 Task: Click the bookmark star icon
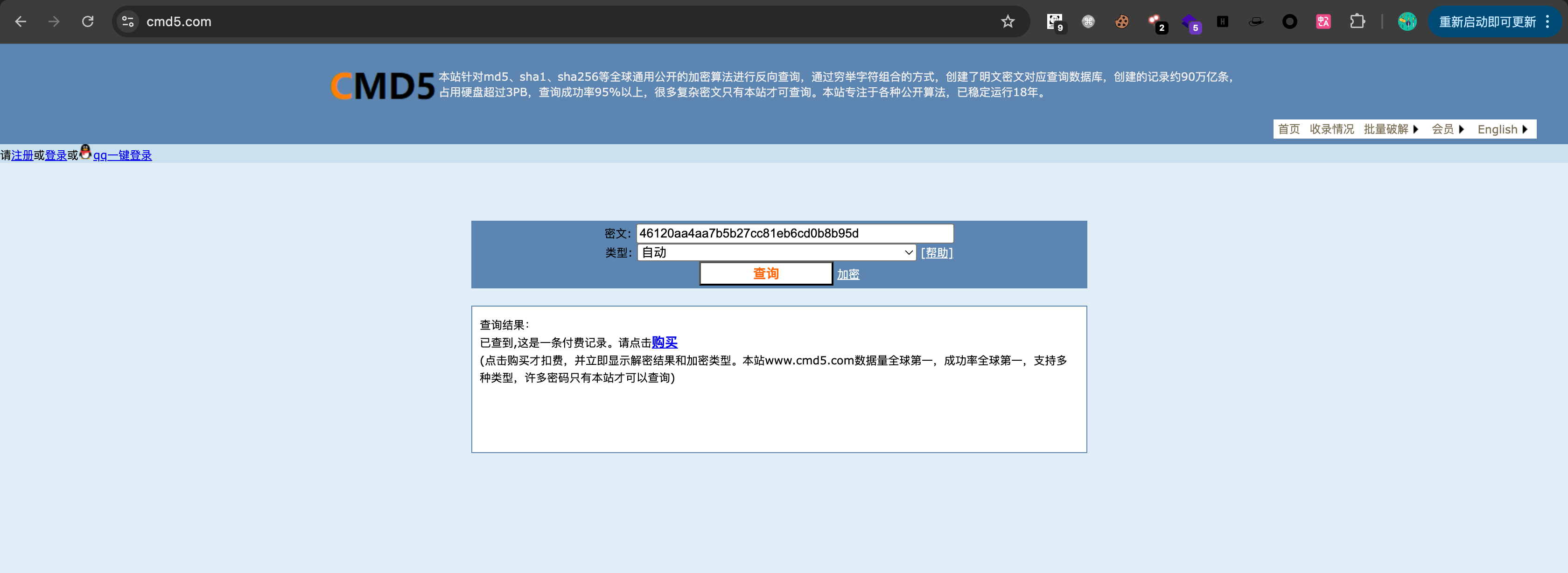(1008, 22)
